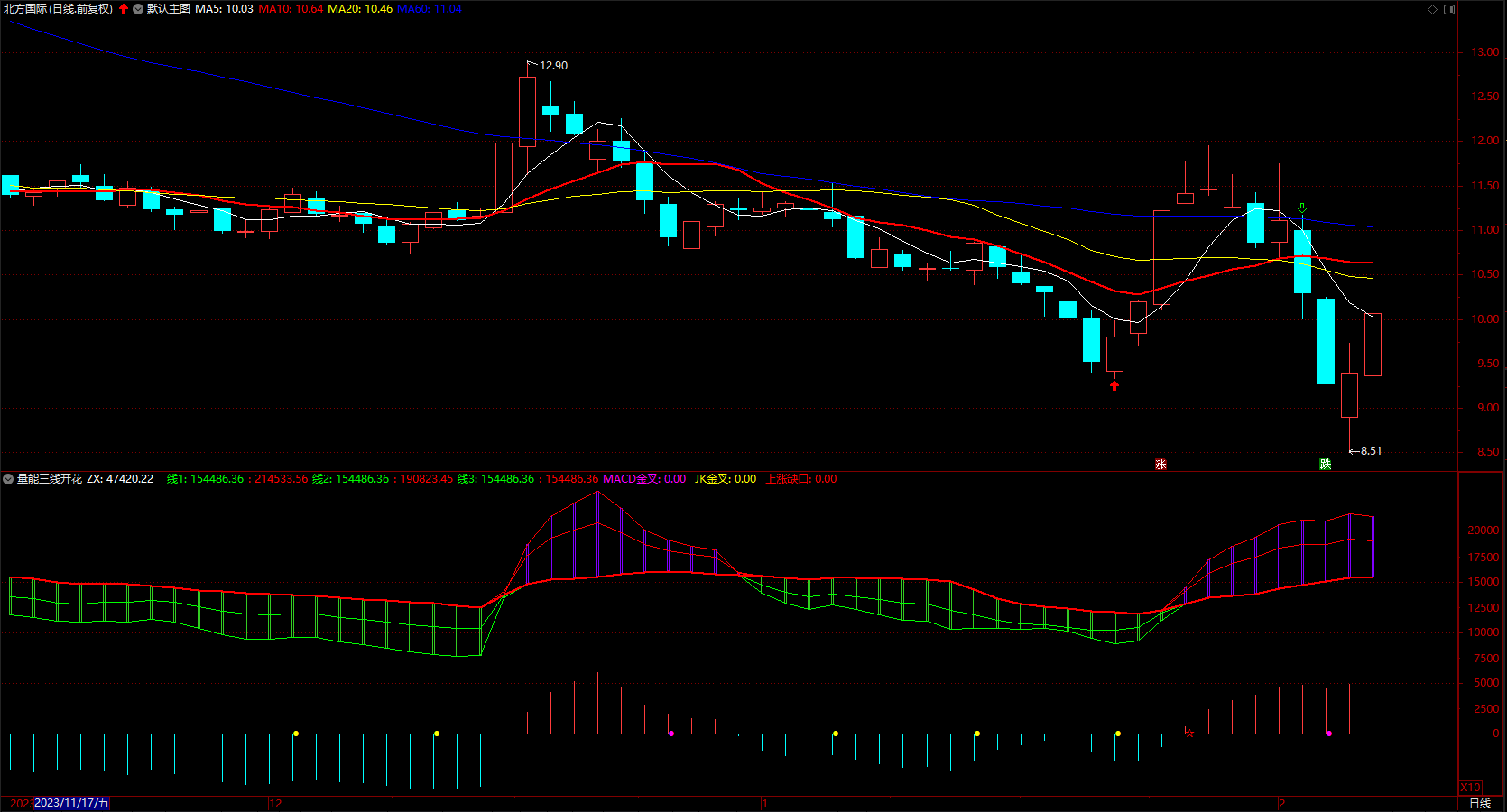The height and width of the screenshot is (812, 1507).
Task: Select the red MA10 indicator label
Action: pos(291,9)
